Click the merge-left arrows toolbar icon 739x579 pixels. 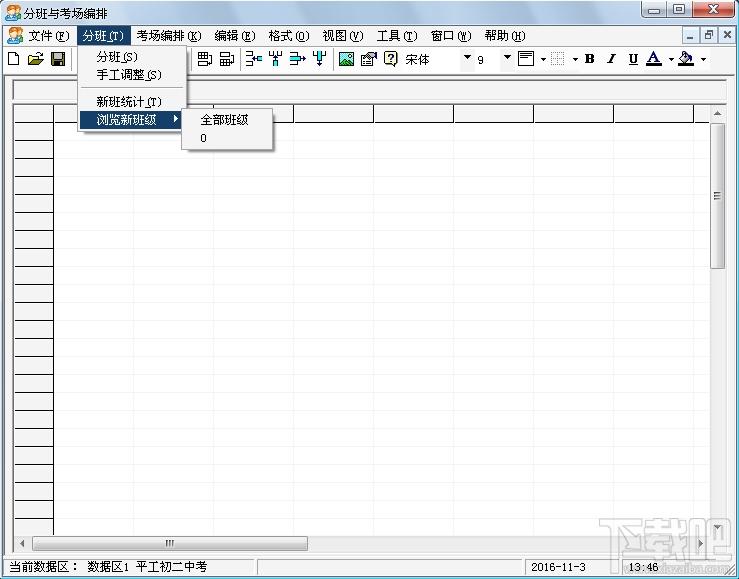pyautogui.click(x=254, y=59)
